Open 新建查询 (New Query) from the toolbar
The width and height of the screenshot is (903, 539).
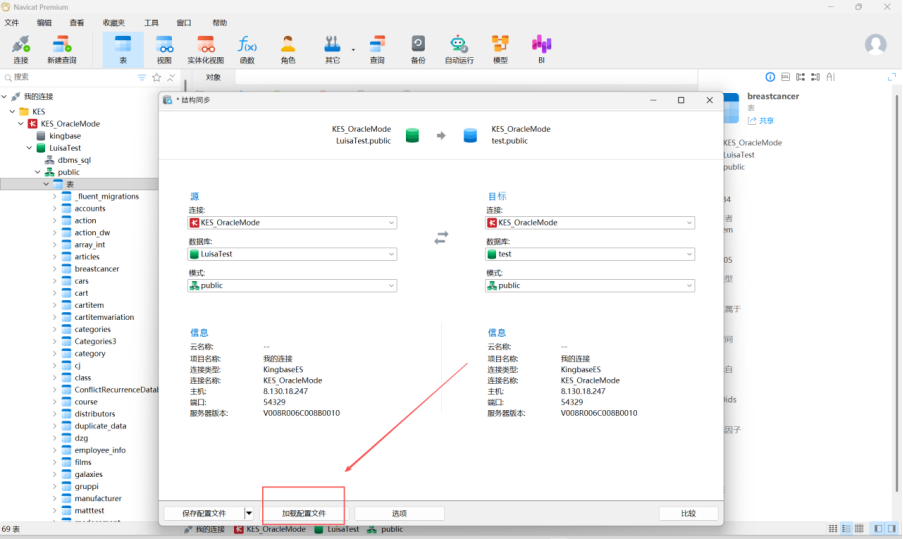tap(62, 48)
